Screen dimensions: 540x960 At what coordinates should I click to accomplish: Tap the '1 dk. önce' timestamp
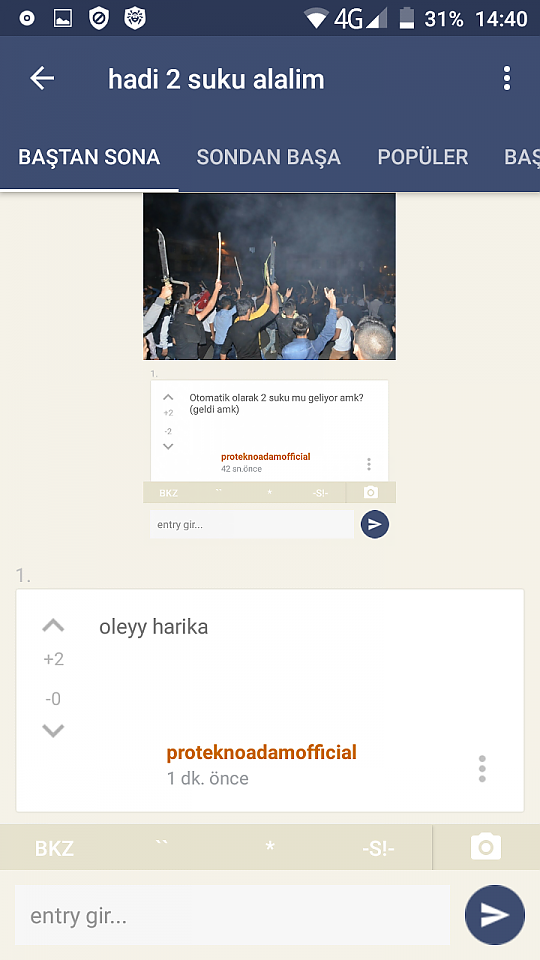tap(208, 778)
